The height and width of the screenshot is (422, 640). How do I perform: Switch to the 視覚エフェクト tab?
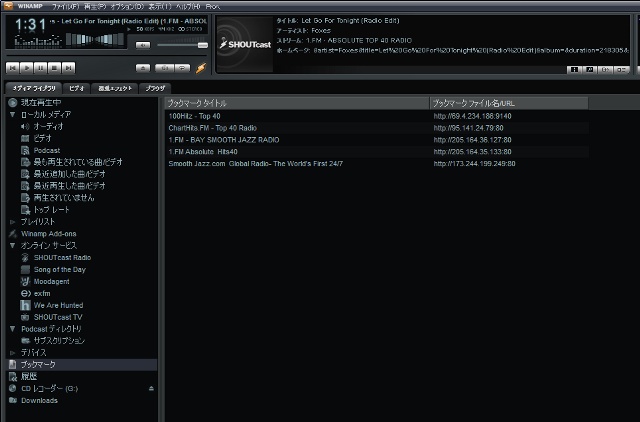tap(115, 88)
